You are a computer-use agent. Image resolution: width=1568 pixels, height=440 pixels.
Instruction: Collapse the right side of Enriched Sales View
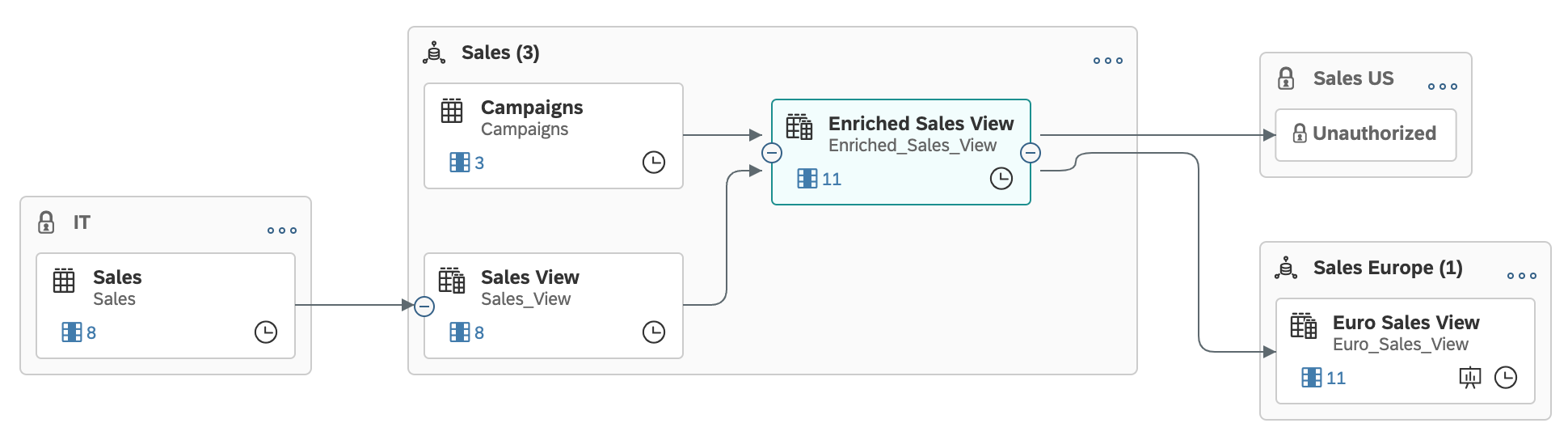coord(1031,153)
